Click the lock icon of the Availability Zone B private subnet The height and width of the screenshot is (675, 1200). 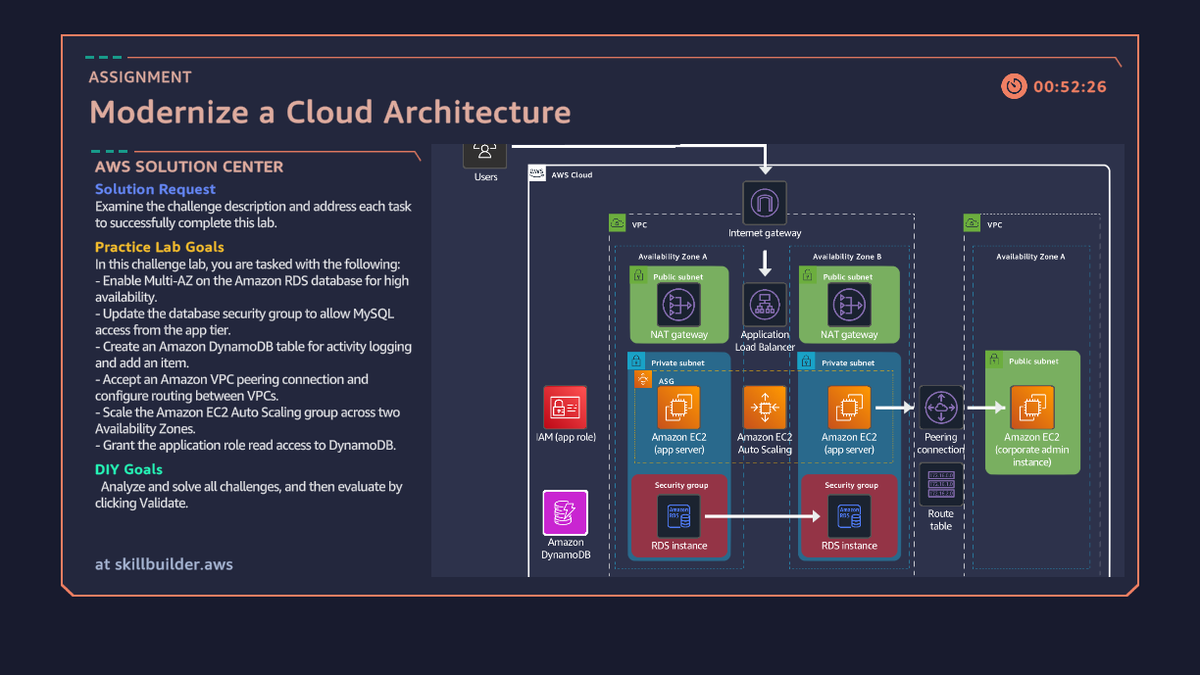tap(806, 361)
